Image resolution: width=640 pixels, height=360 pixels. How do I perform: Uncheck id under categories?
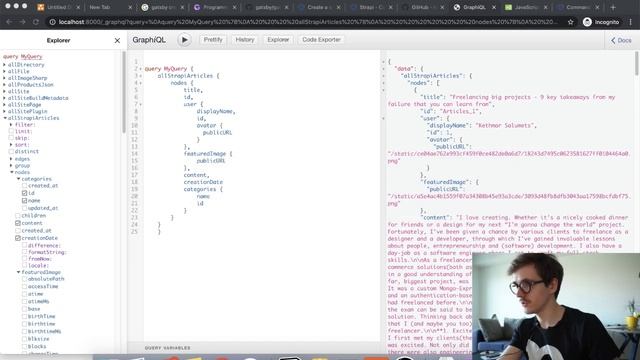click(x=24, y=193)
